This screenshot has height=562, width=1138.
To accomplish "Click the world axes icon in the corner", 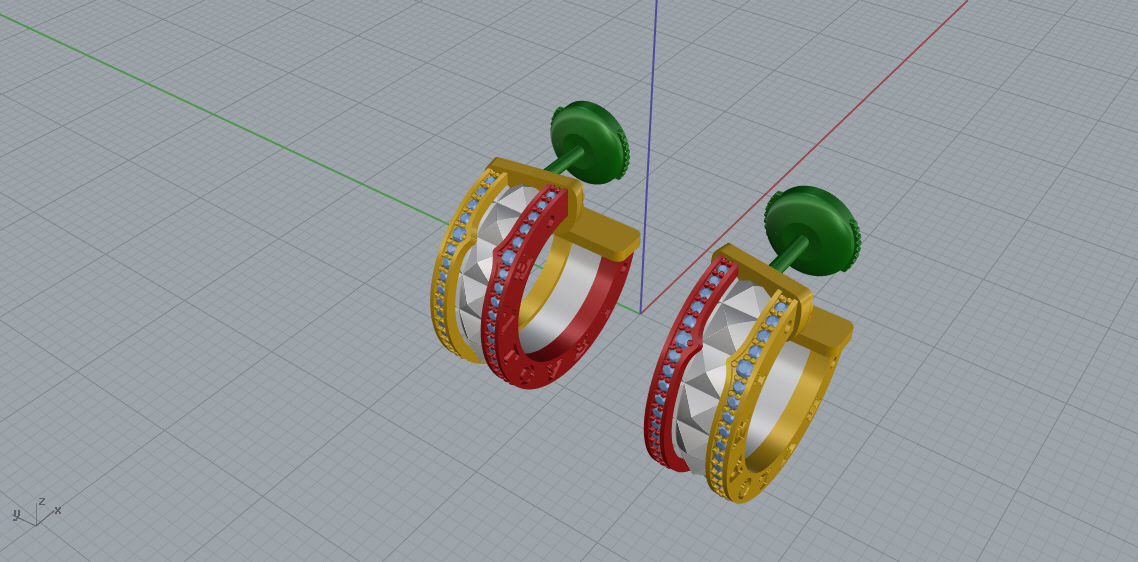I will (35, 512).
